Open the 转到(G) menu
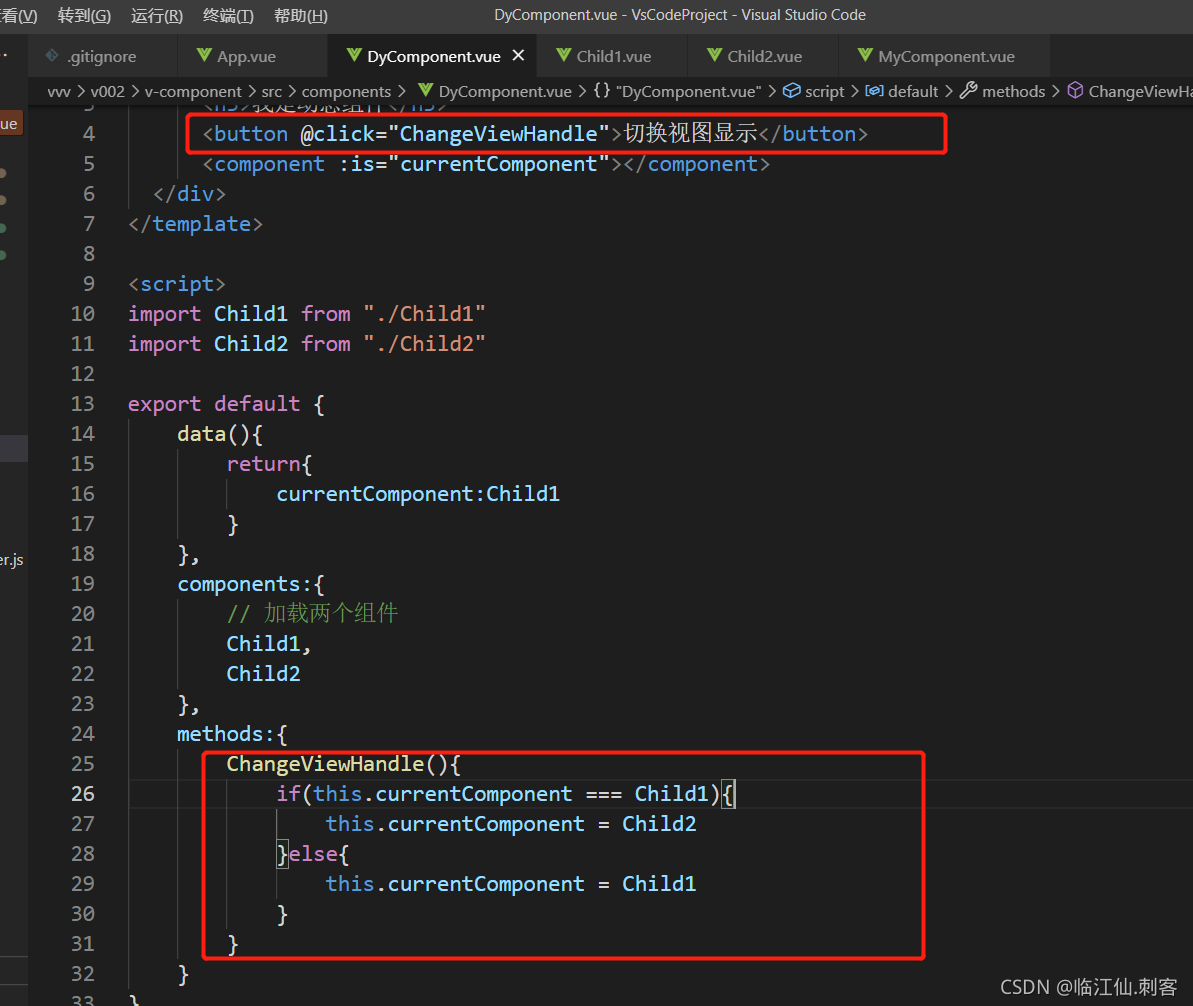1193x1006 pixels. coord(84,15)
